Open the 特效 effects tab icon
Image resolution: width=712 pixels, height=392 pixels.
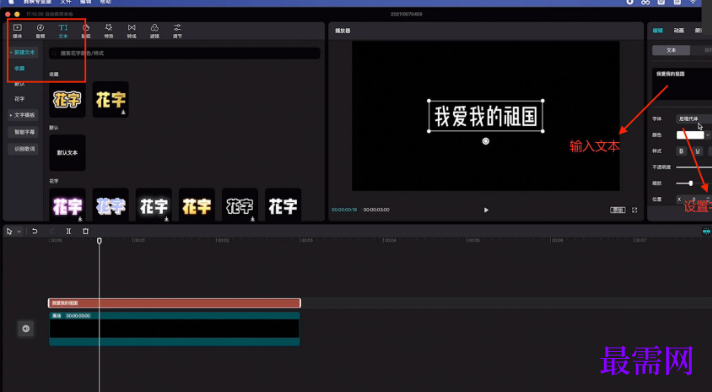tap(109, 31)
